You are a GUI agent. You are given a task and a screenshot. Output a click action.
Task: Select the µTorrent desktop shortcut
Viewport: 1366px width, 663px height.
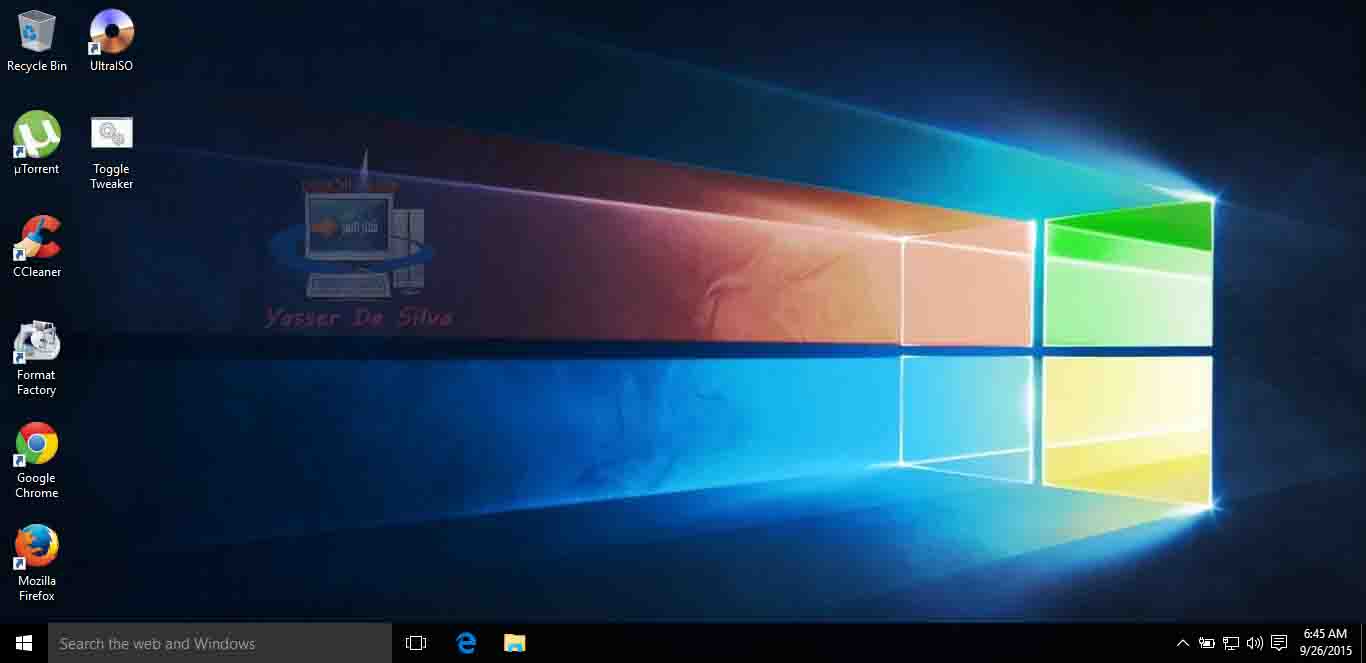coord(37,143)
